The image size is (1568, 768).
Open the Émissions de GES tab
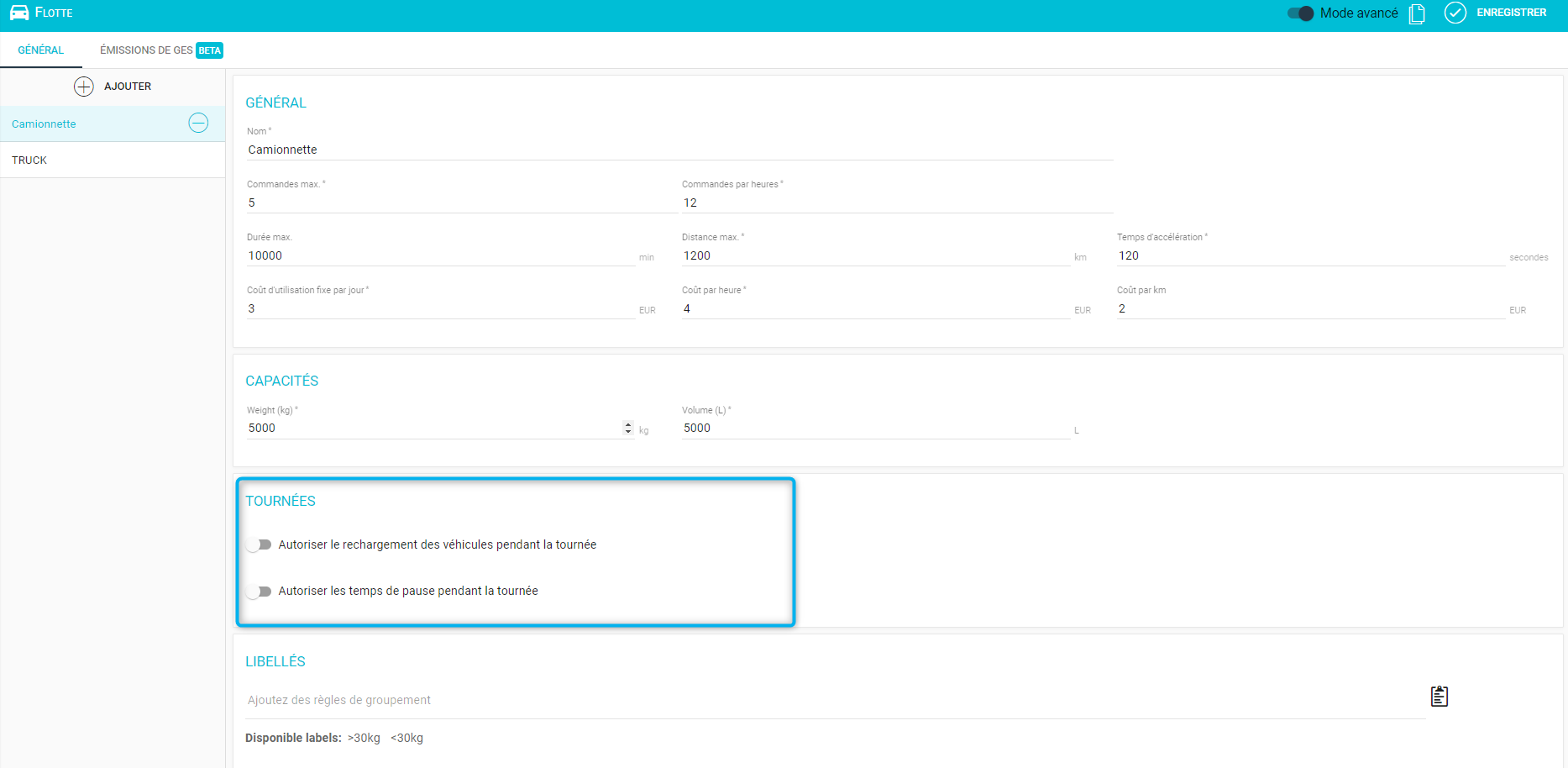point(161,50)
